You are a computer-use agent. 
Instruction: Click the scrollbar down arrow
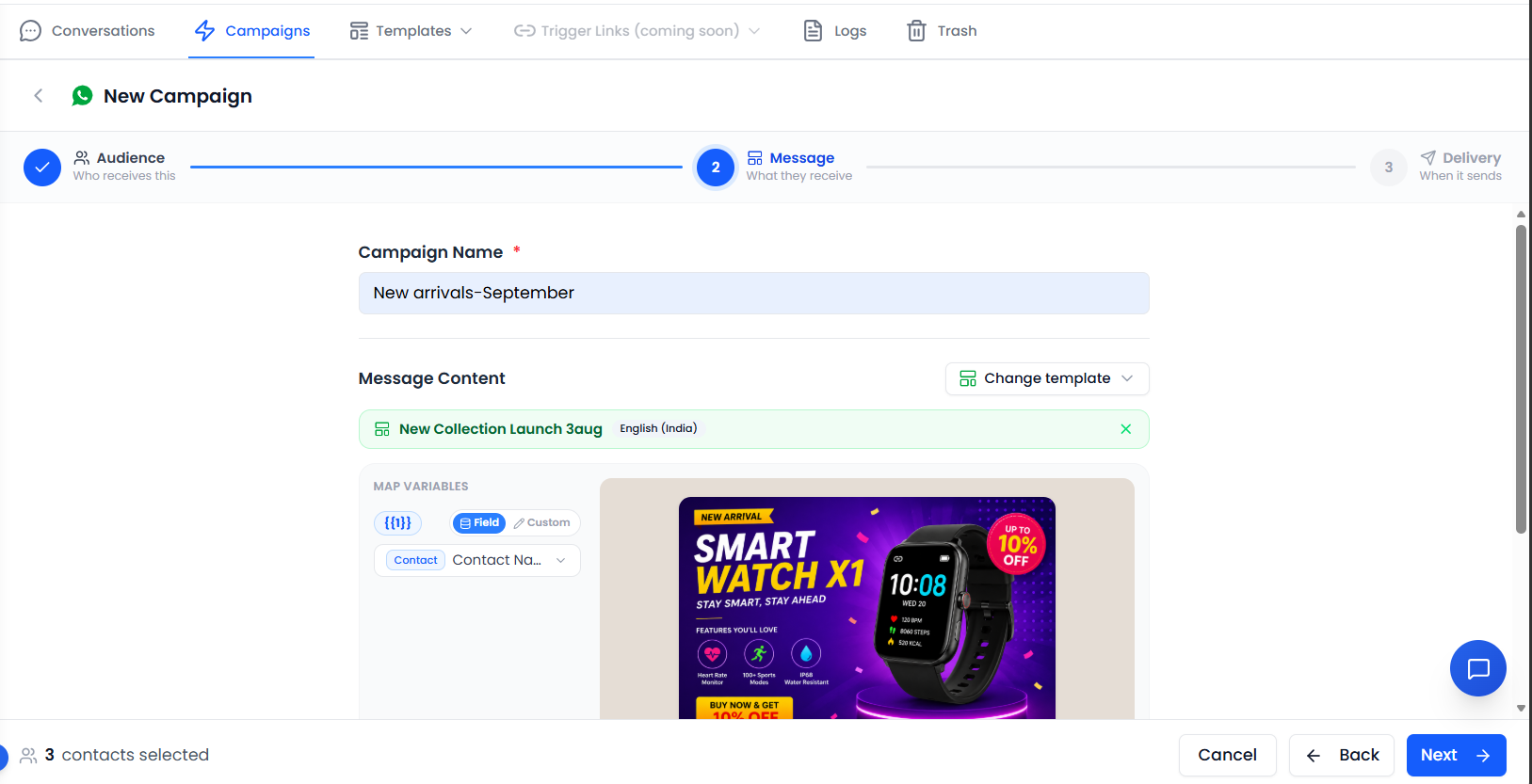pyautogui.click(x=1521, y=709)
